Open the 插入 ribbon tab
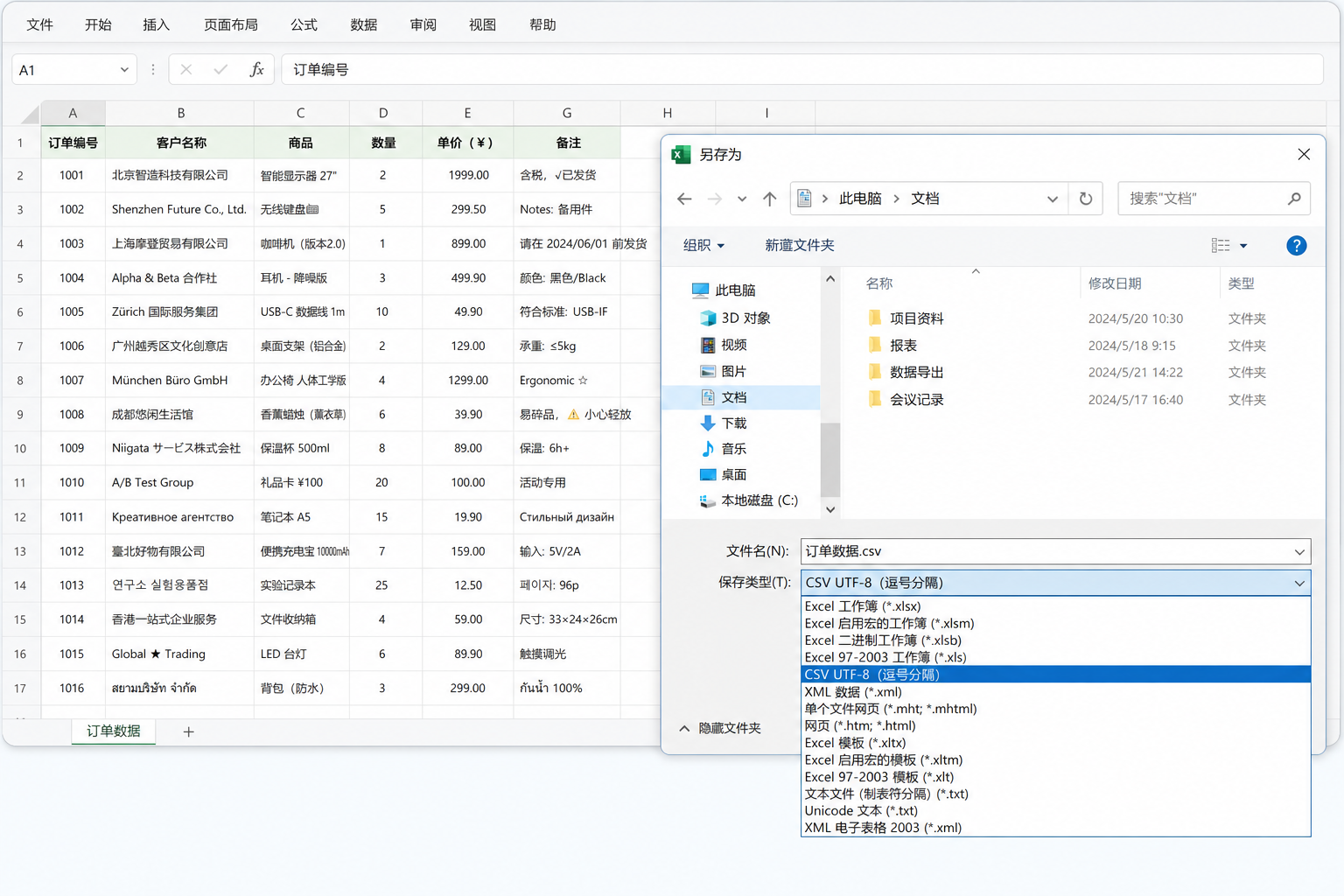Viewport: 1344px width, 896px height. (x=157, y=24)
